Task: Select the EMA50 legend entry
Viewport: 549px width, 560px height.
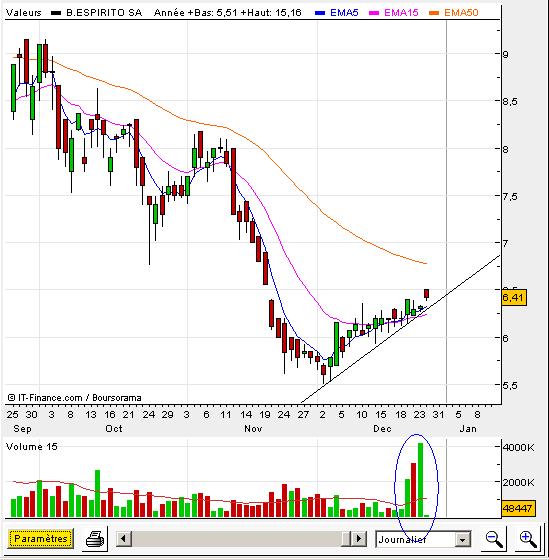Action: [454, 13]
